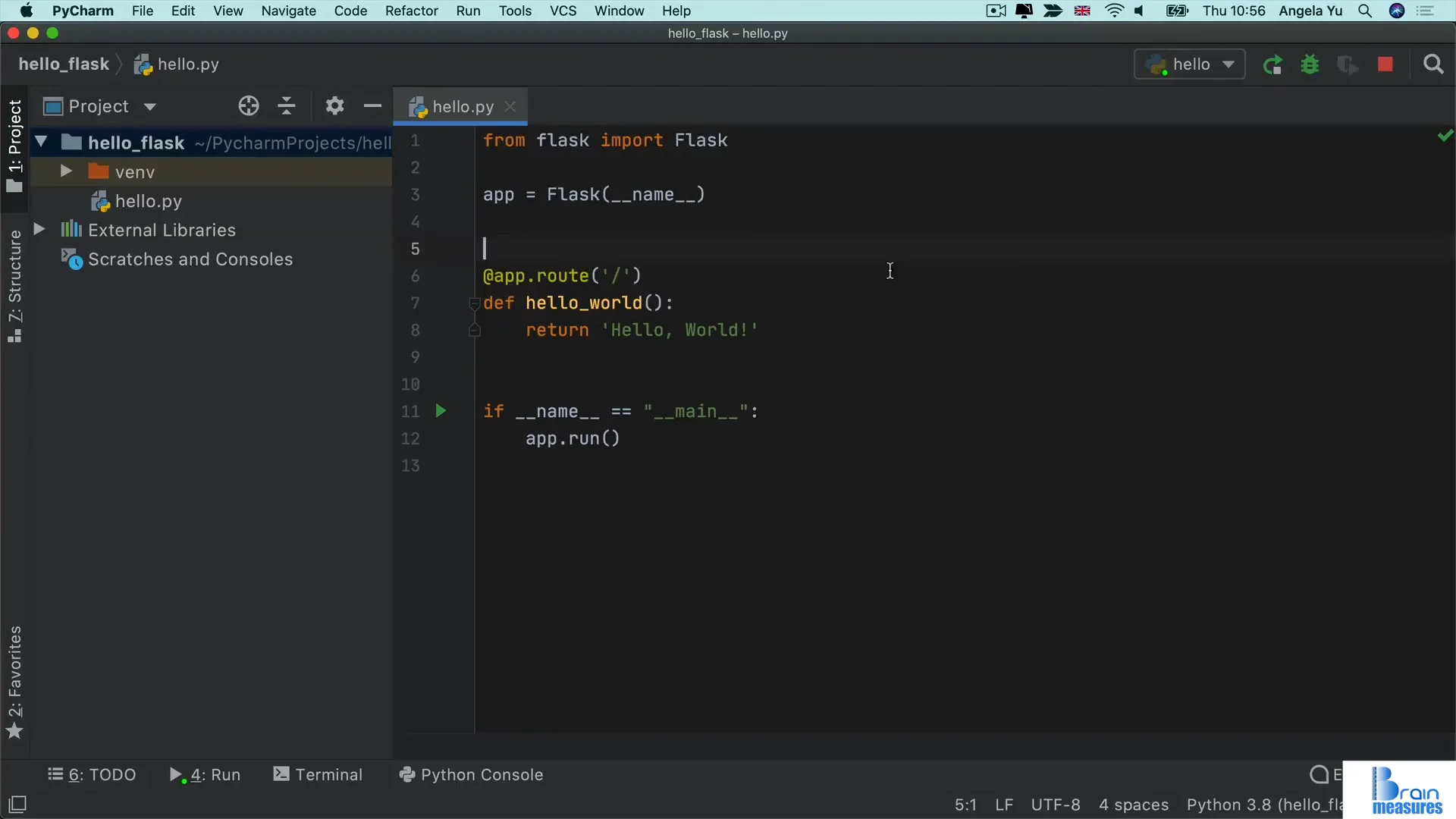
Task: Open Project panel settings gear
Action: point(334,105)
